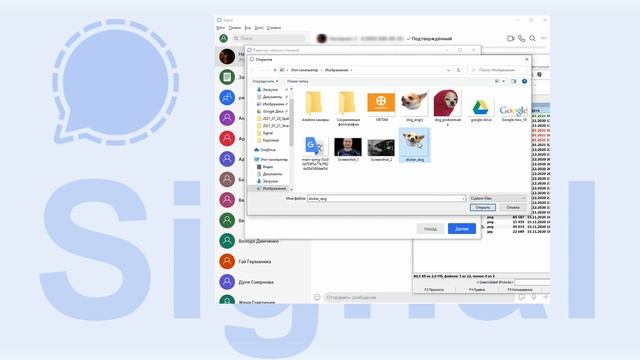Select Видео under Этот компьютер

264,167
